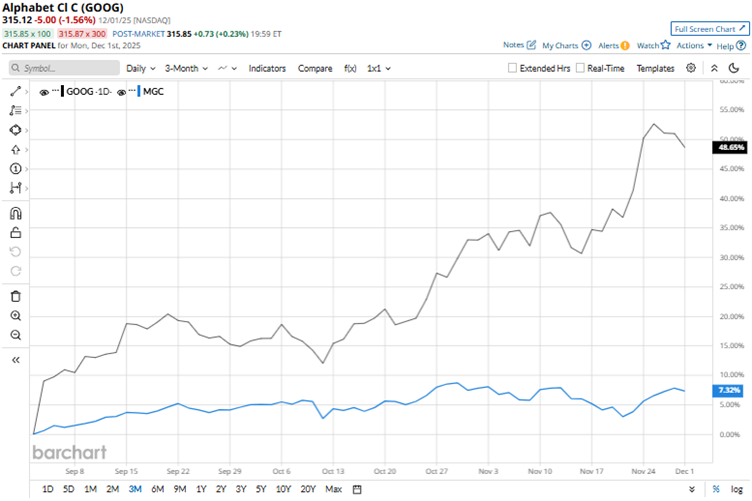Expand the line tool flyout arrow
The height and width of the screenshot is (501, 752).
[26, 92]
